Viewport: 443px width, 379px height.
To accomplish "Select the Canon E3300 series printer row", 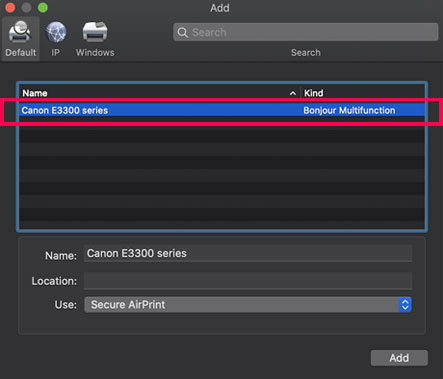I will tap(222, 110).
